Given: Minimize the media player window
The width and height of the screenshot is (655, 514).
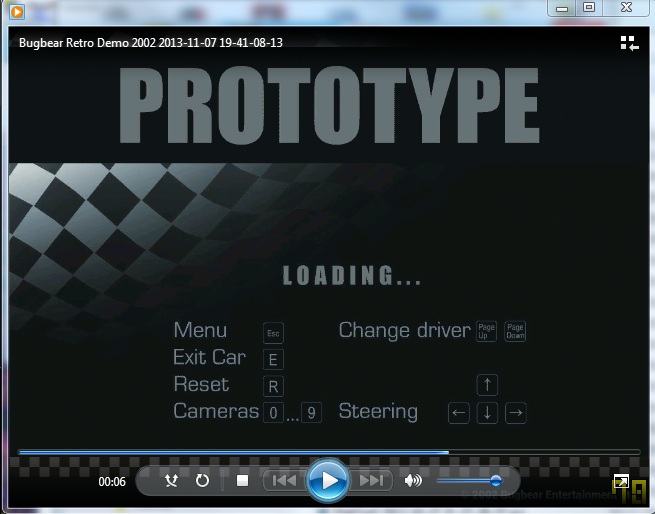Looking at the screenshot, I should [x=562, y=8].
